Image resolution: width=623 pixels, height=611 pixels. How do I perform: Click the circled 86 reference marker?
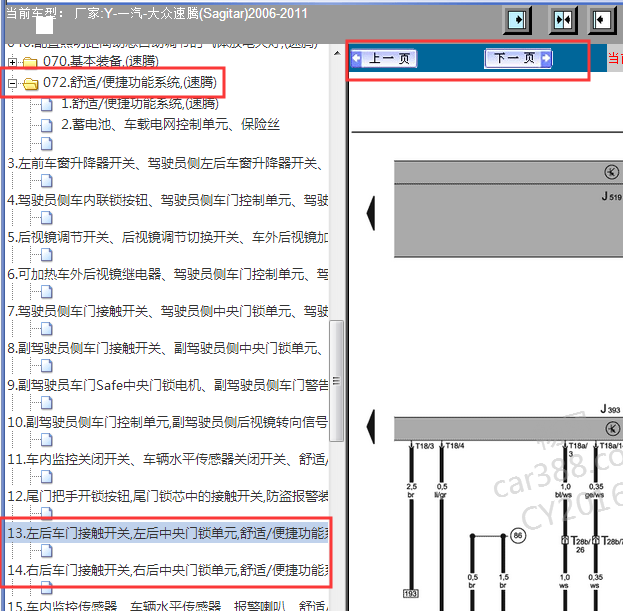click(x=518, y=536)
